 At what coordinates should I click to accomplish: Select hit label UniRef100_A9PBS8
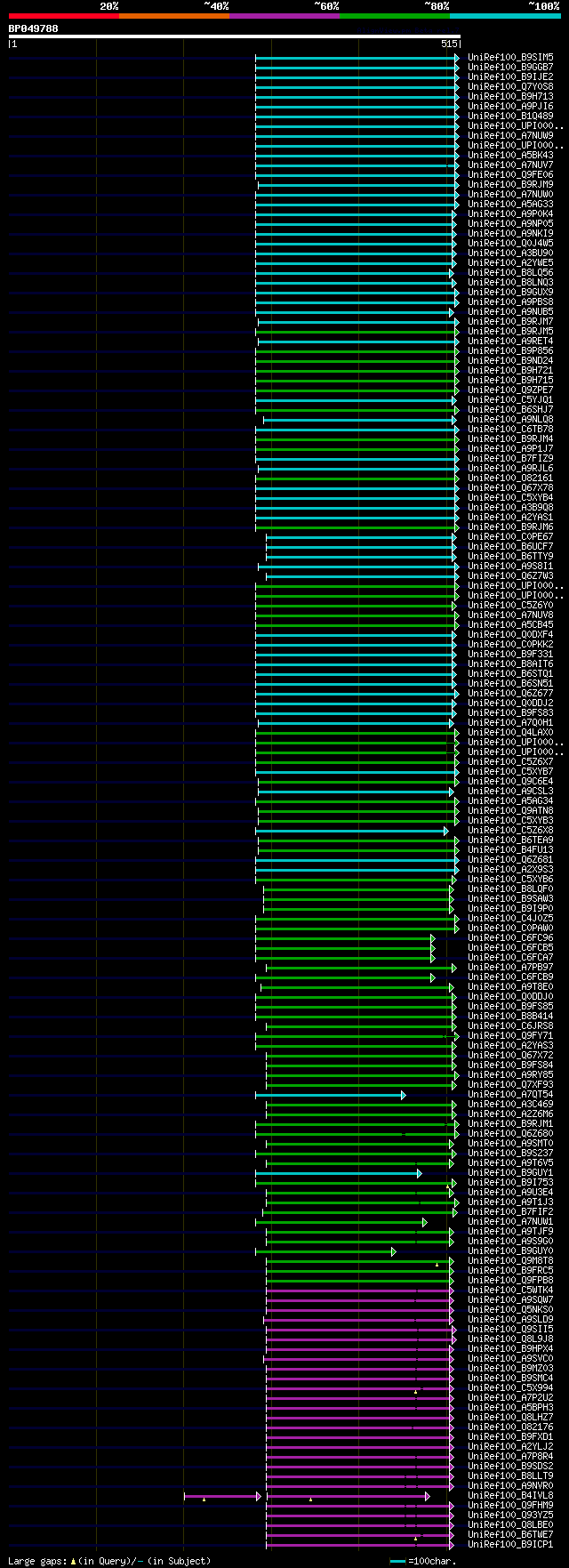point(510,302)
